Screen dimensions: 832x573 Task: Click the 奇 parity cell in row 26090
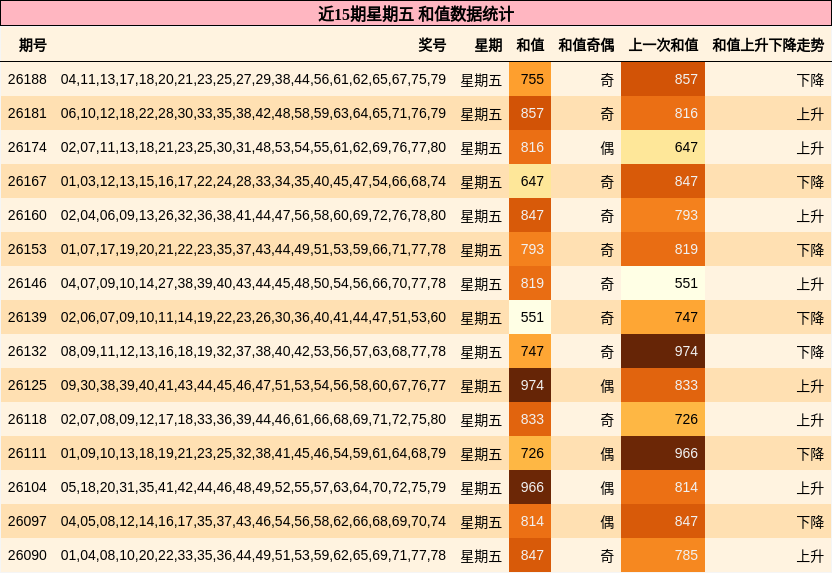click(607, 556)
